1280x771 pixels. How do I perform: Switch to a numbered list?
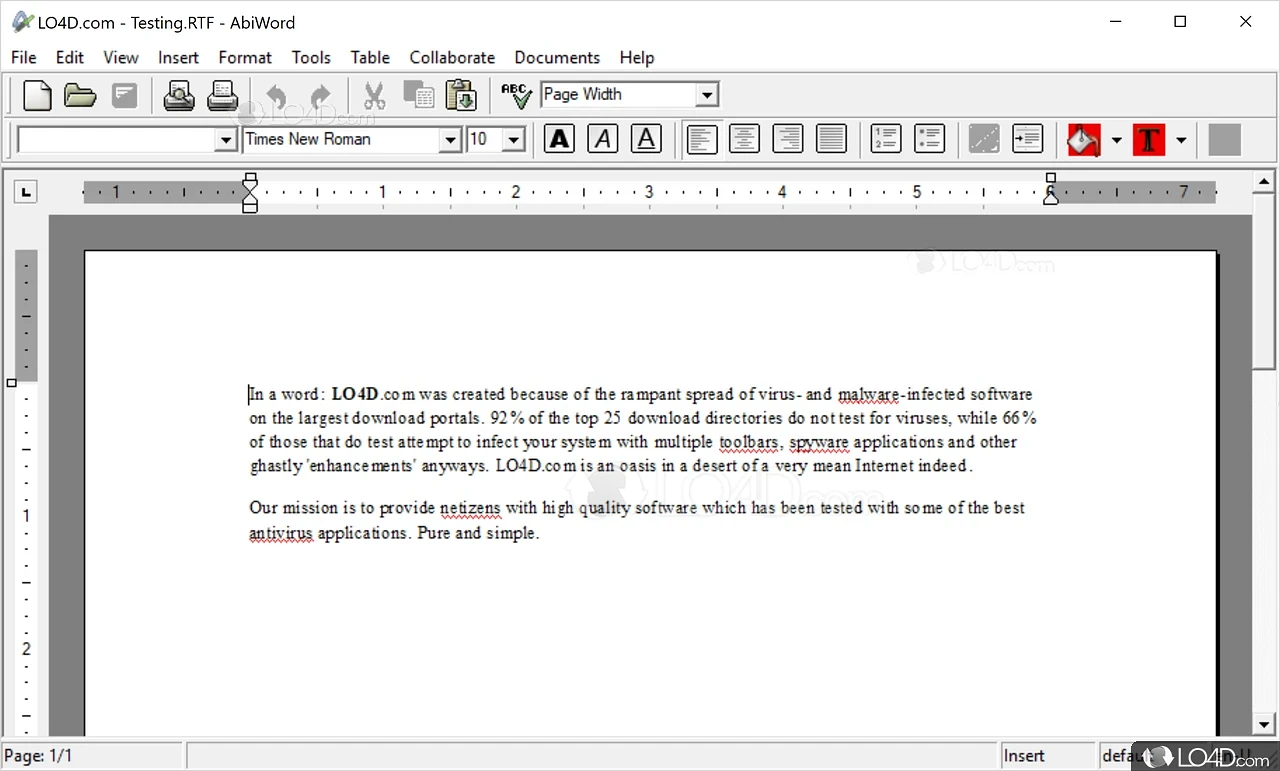pyautogui.click(x=884, y=139)
